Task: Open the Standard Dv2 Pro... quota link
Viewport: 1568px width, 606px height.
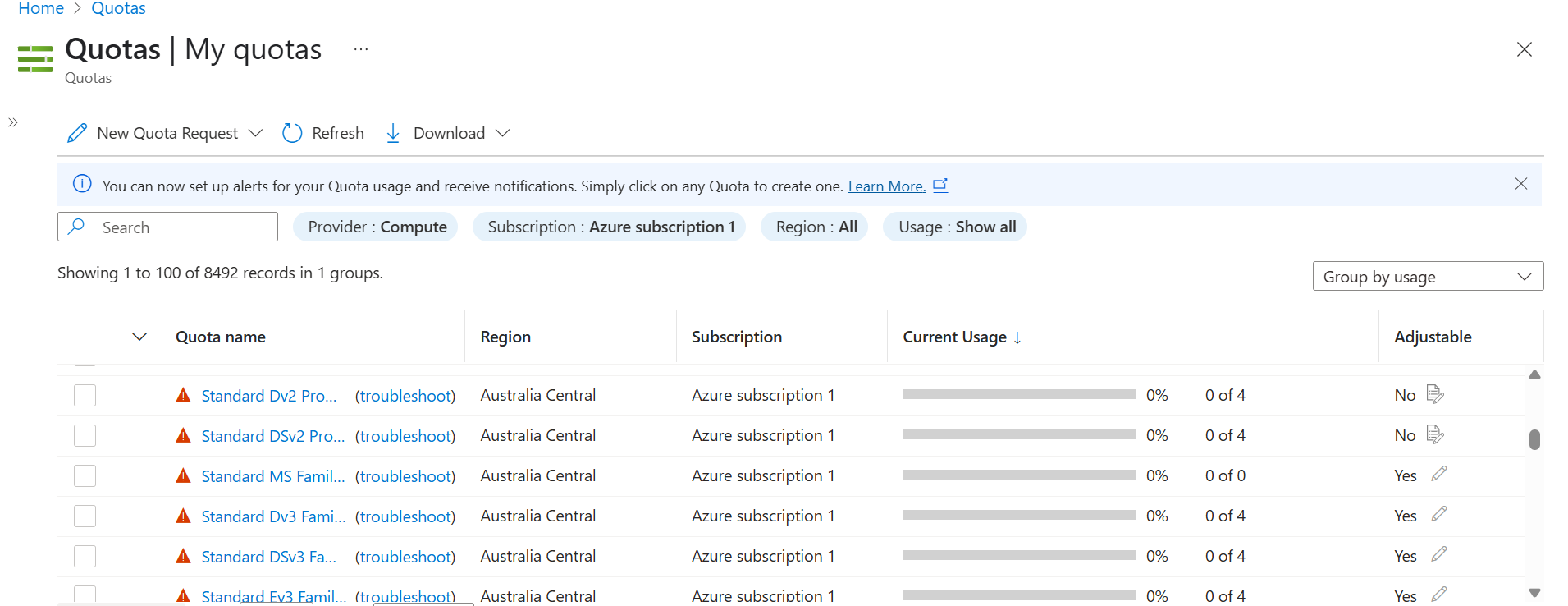Action: coord(269,396)
